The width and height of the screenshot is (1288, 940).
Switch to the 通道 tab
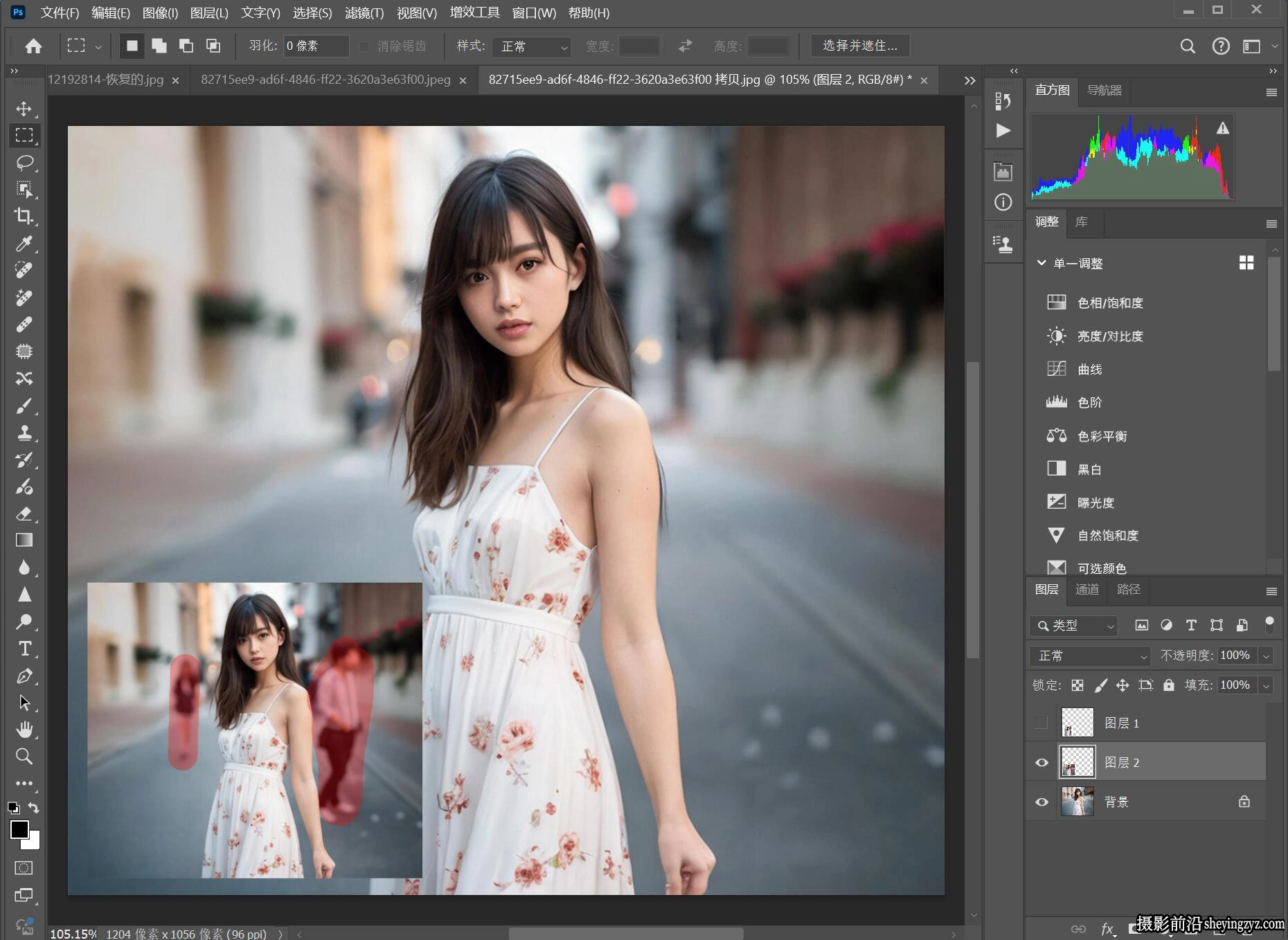[1087, 589]
